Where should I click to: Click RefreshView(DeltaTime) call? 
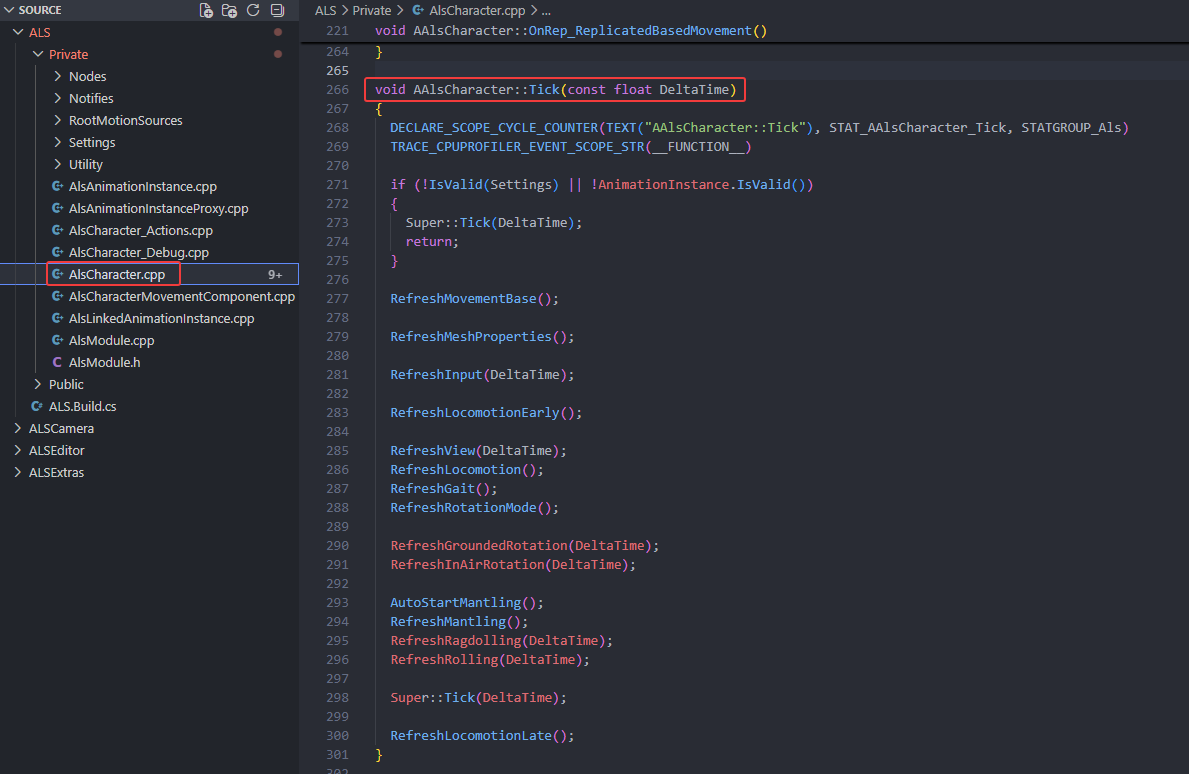click(x=478, y=450)
